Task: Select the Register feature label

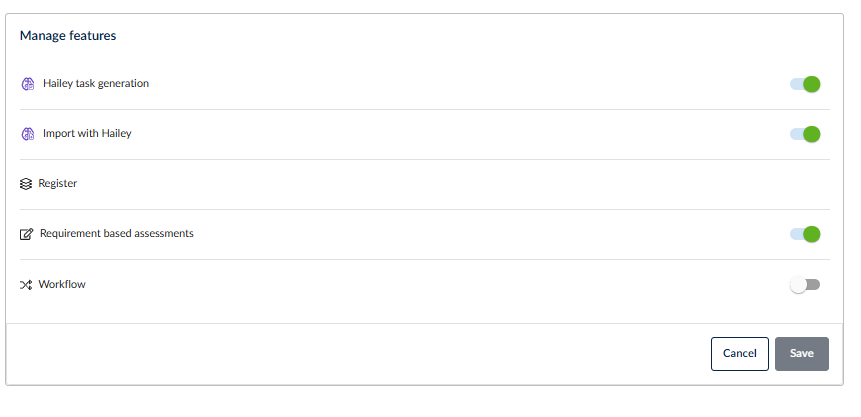Action: click(58, 184)
